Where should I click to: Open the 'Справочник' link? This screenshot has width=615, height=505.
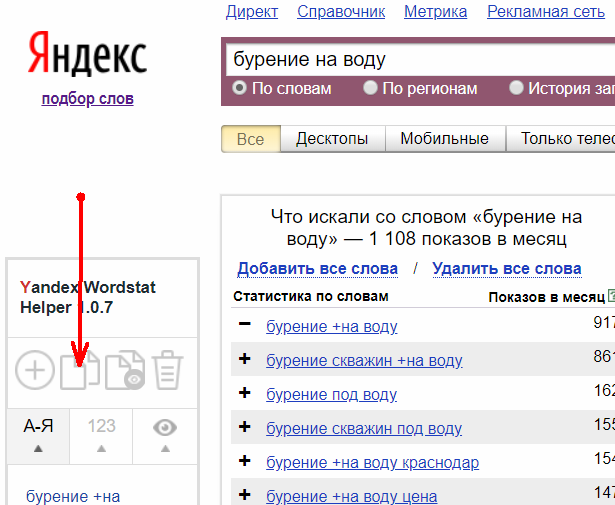[x=341, y=12]
